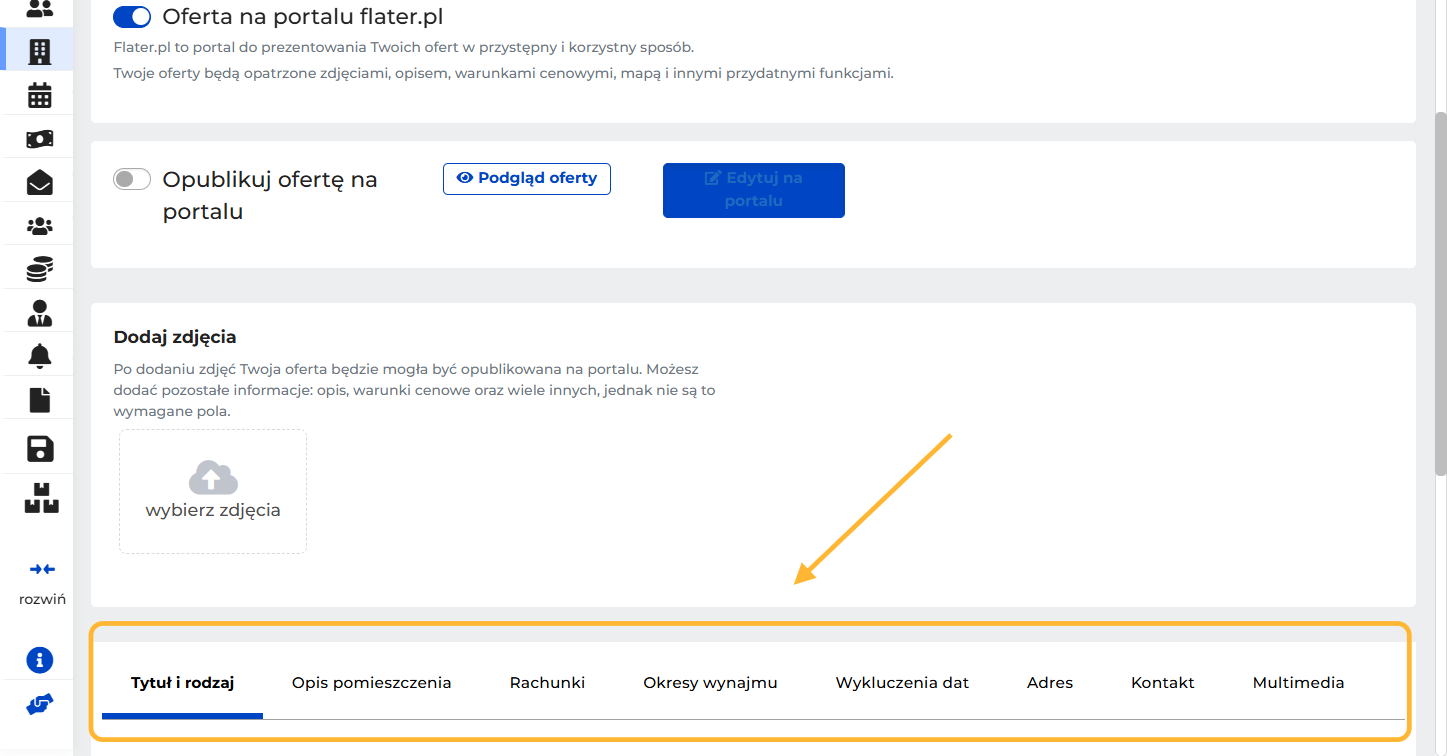
Task: Open the blue info circle icon
Action: [40, 661]
